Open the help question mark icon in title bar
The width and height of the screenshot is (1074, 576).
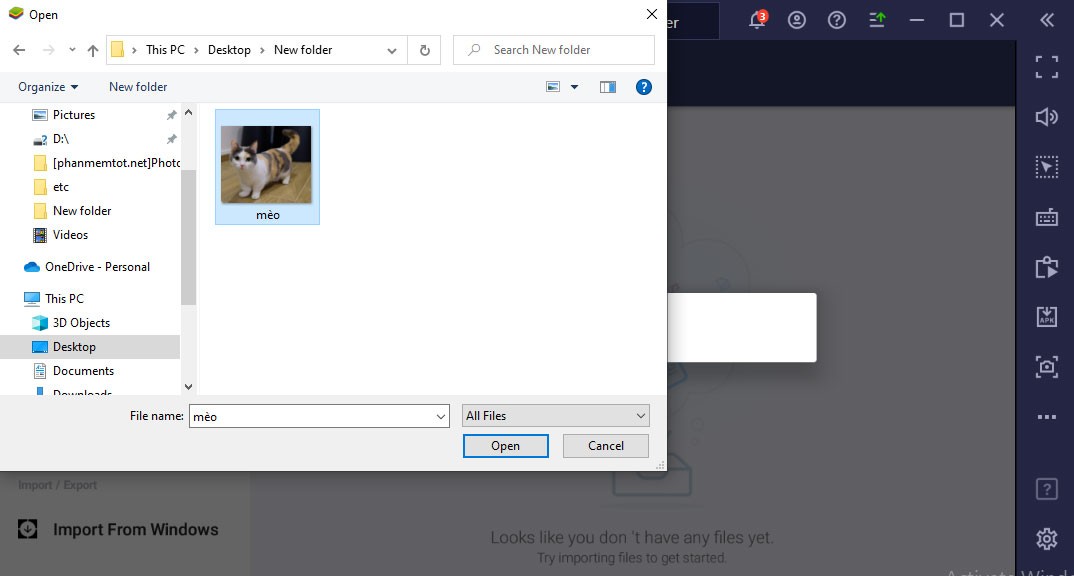point(837,20)
